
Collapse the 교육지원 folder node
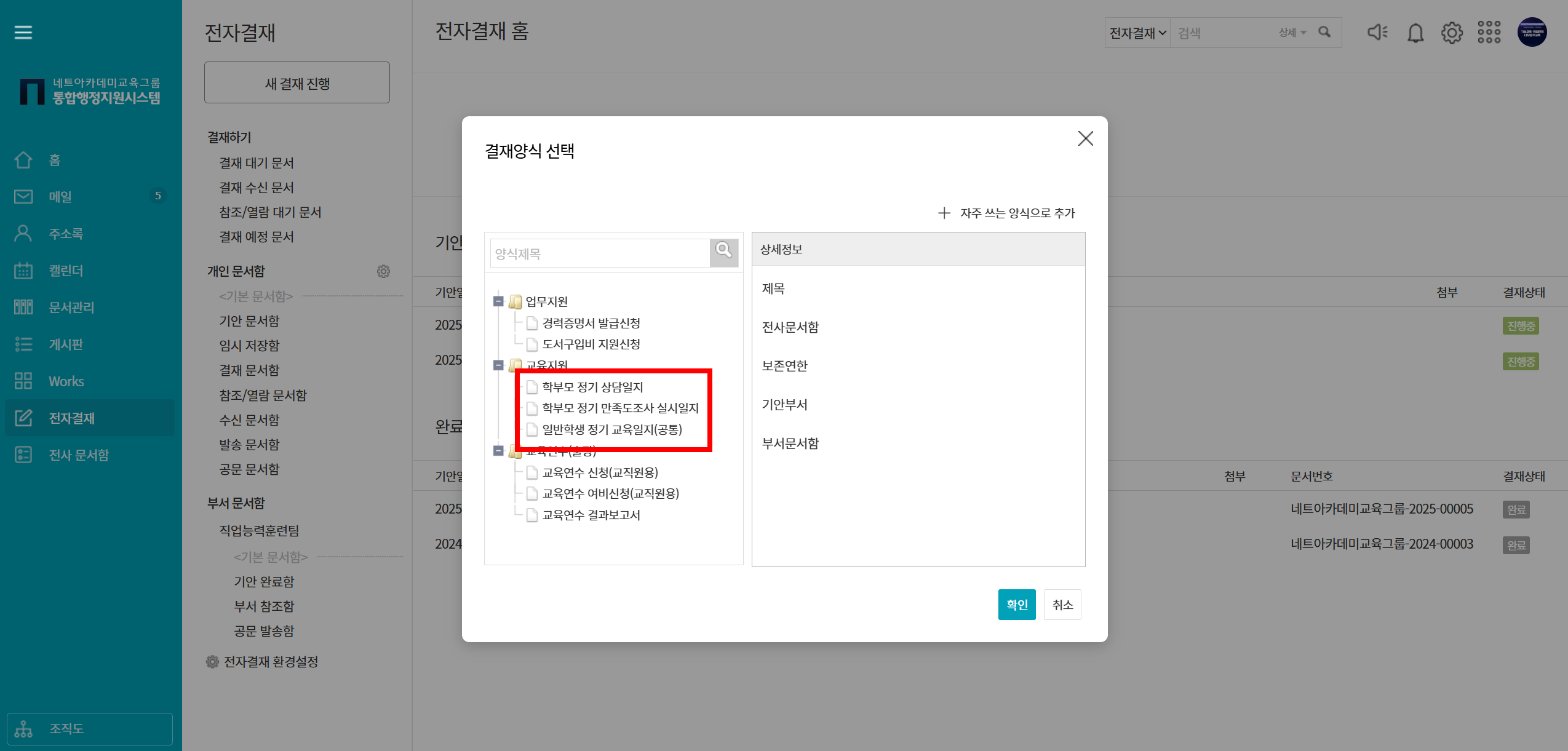point(498,365)
